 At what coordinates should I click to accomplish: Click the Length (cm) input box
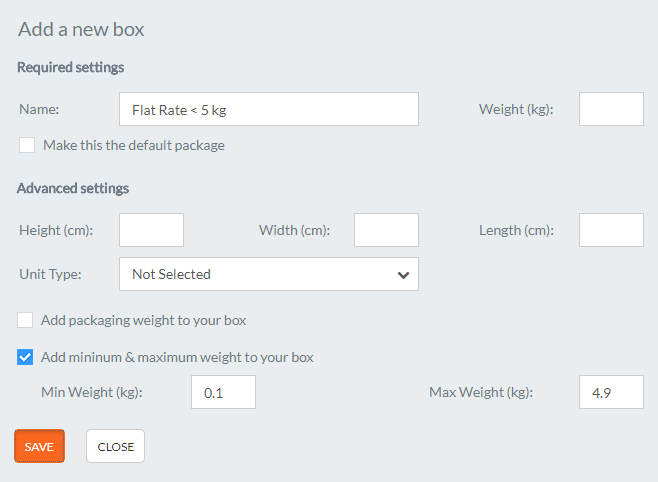[611, 230]
